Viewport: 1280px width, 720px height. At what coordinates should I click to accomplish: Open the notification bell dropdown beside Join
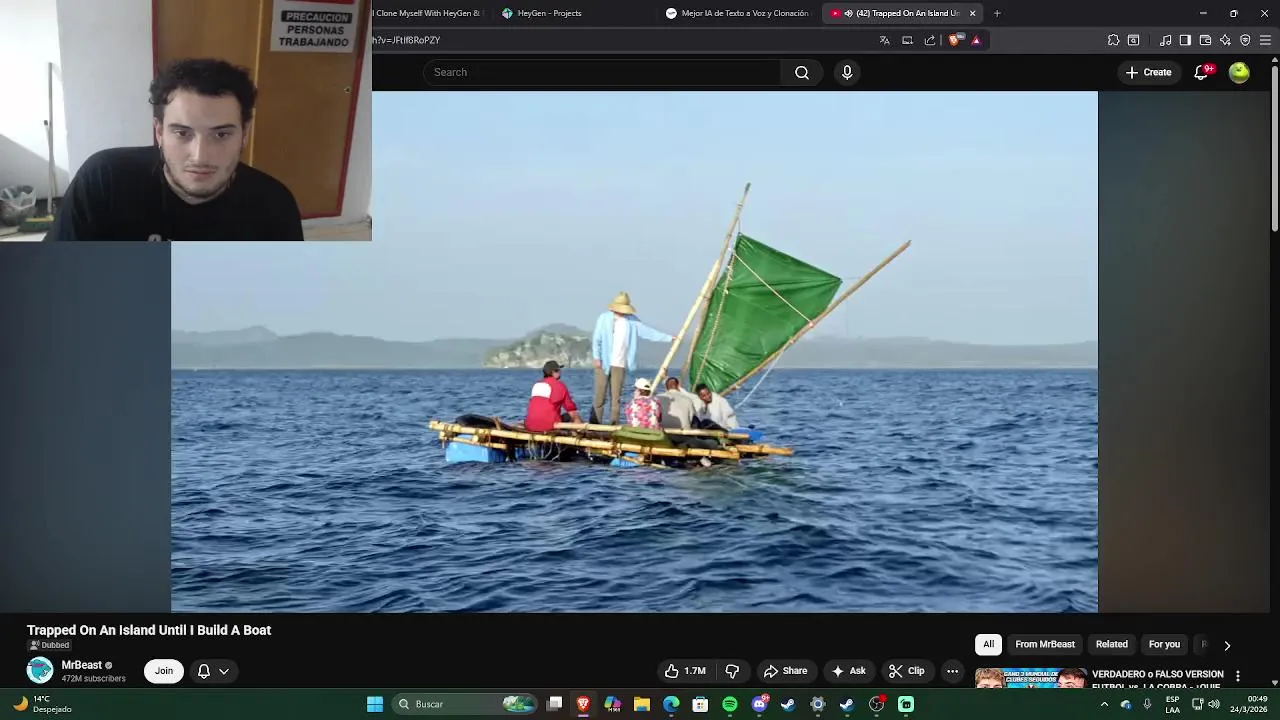click(213, 671)
